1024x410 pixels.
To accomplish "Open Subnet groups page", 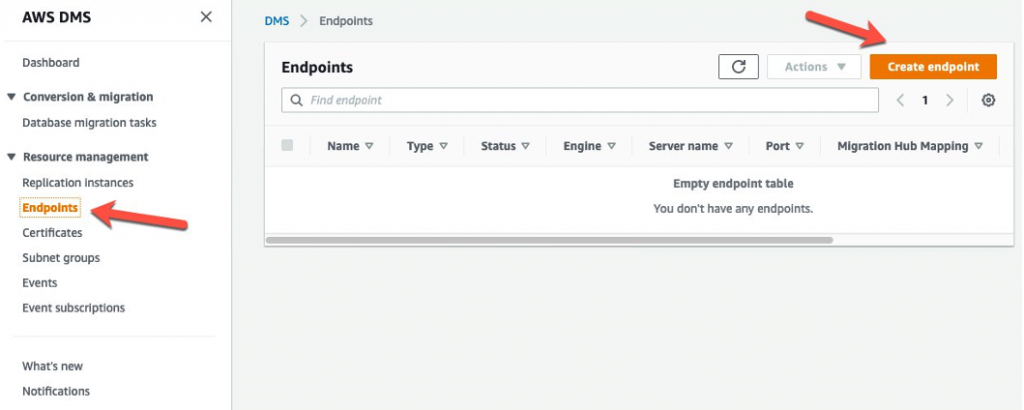I will (x=61, y=258).
